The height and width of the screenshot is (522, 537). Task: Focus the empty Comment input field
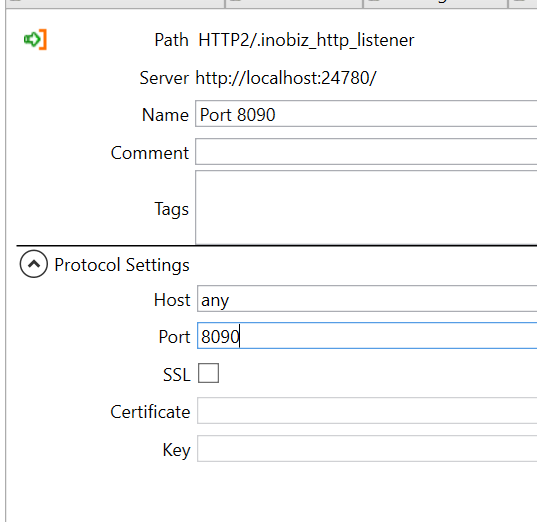(x=366, y=152)
